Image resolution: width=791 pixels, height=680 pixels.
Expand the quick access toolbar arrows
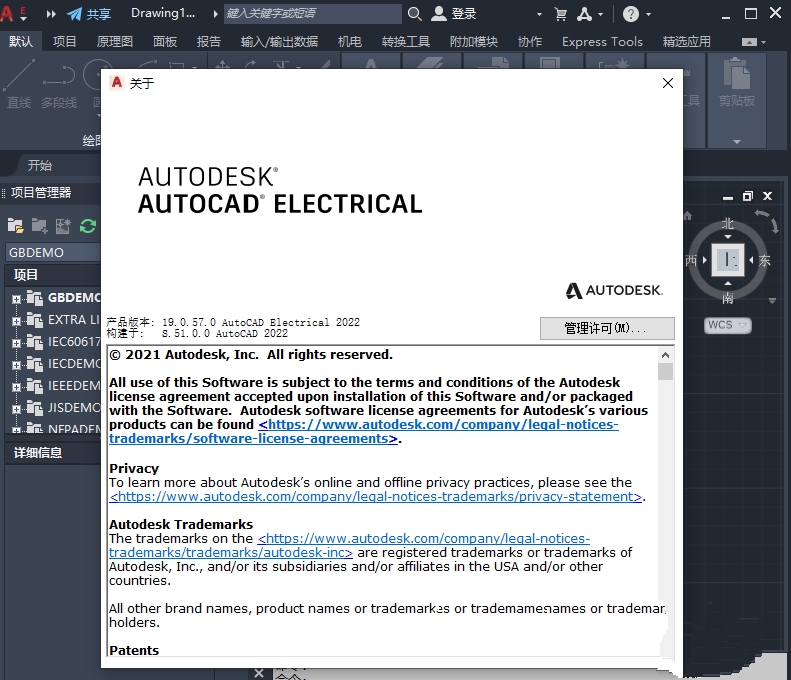point(51,14)
